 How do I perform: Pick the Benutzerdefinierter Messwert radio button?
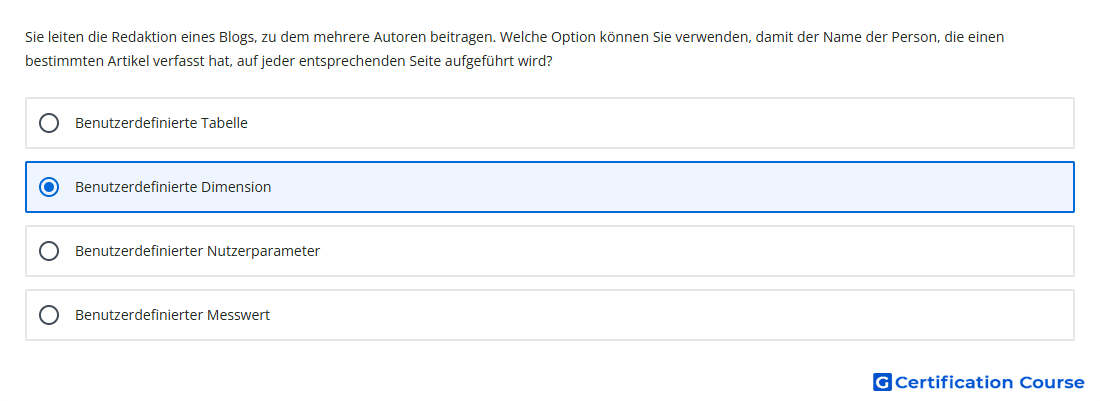click(x=49, y=315)
